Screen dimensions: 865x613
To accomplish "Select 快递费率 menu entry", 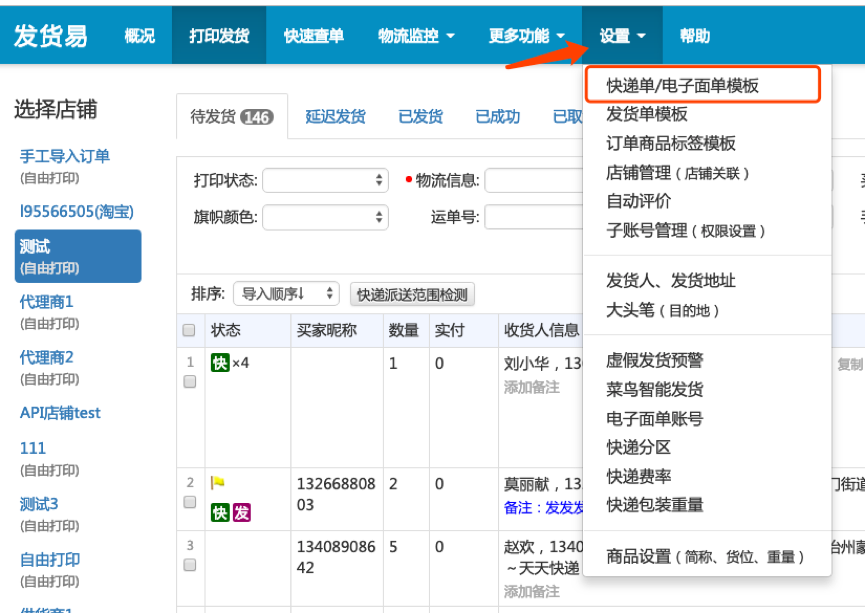I will point(639,476).
